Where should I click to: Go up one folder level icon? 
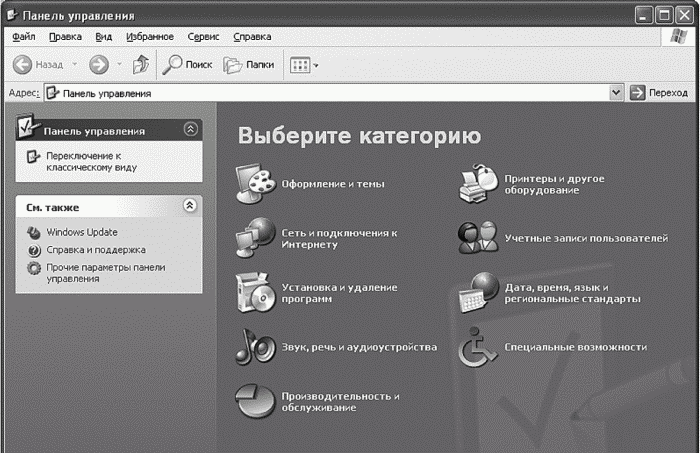coord(141,65)
